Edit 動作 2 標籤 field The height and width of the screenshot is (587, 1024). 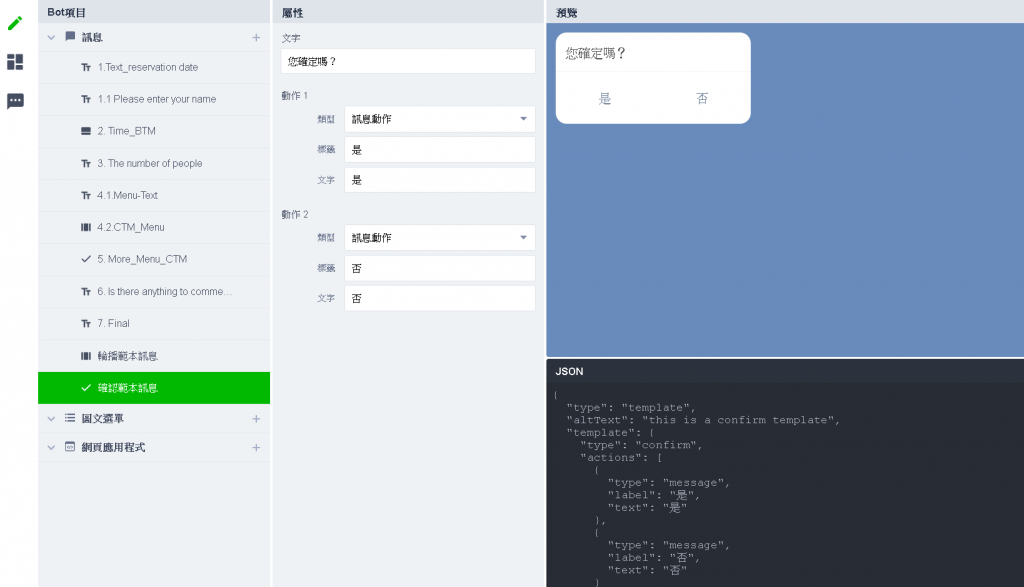(x=440, y=268)
